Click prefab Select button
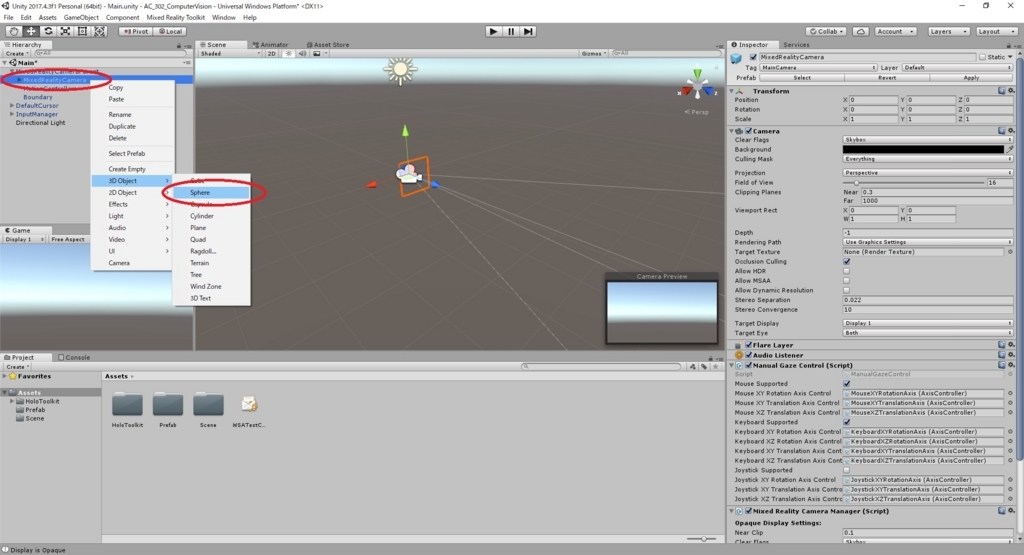The height and width of the screenshot is (555, 1024). pyautogui.click(x=802, y=78)
